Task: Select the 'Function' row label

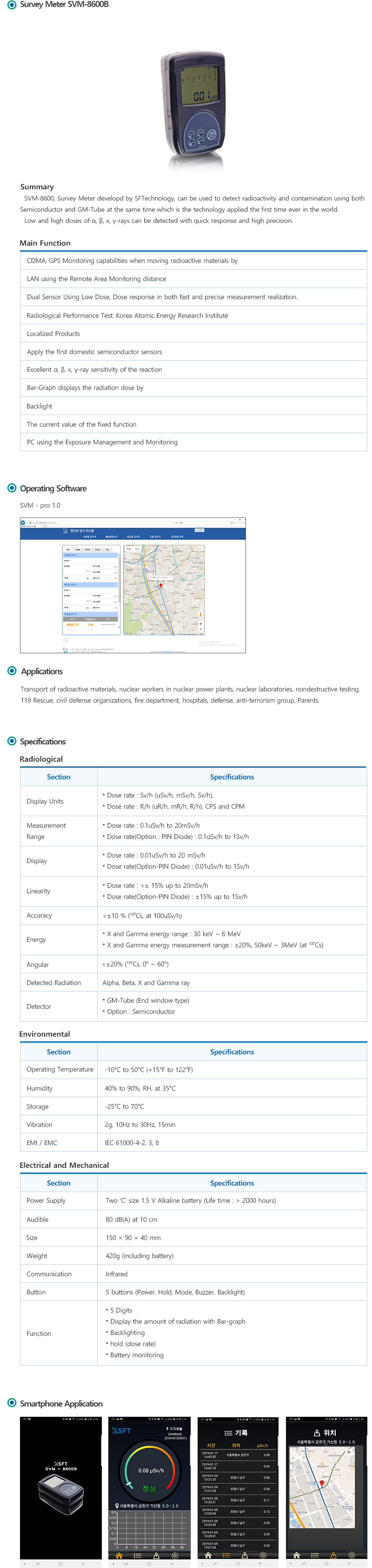Action: click(x=39, y=1333)
